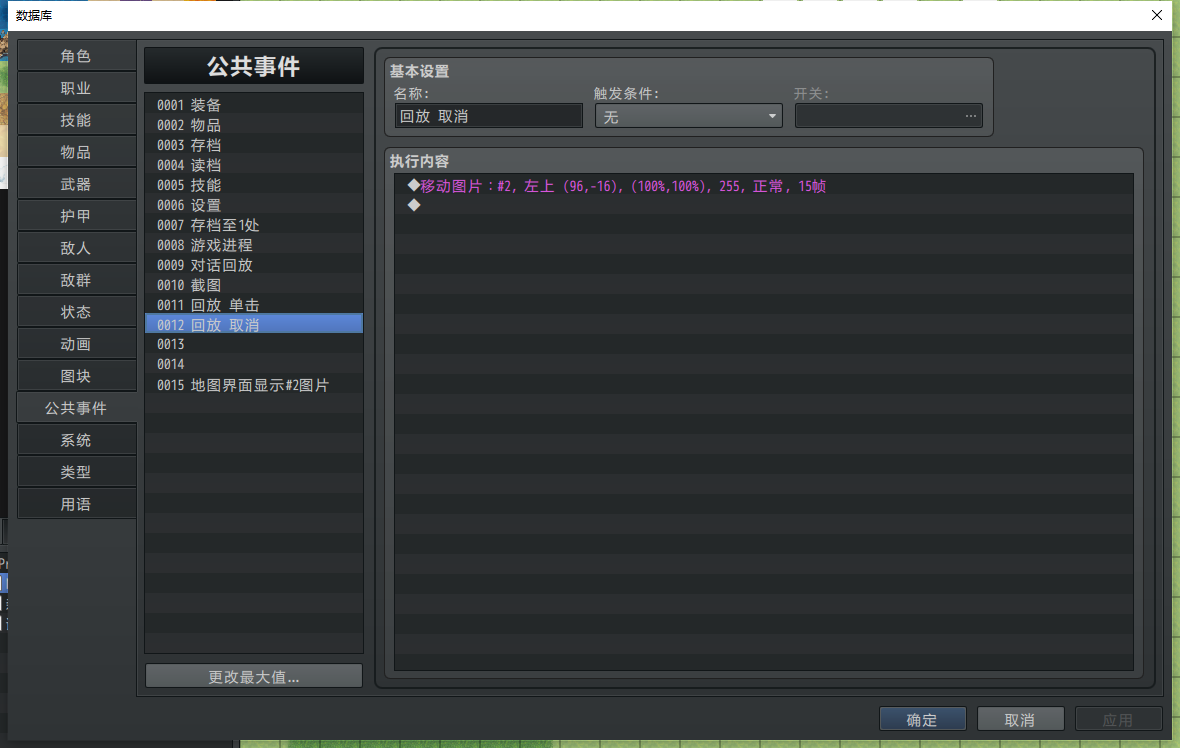
Task: Open the 护甲 tab
Action: pyautogui.click(x=76, y=216)
